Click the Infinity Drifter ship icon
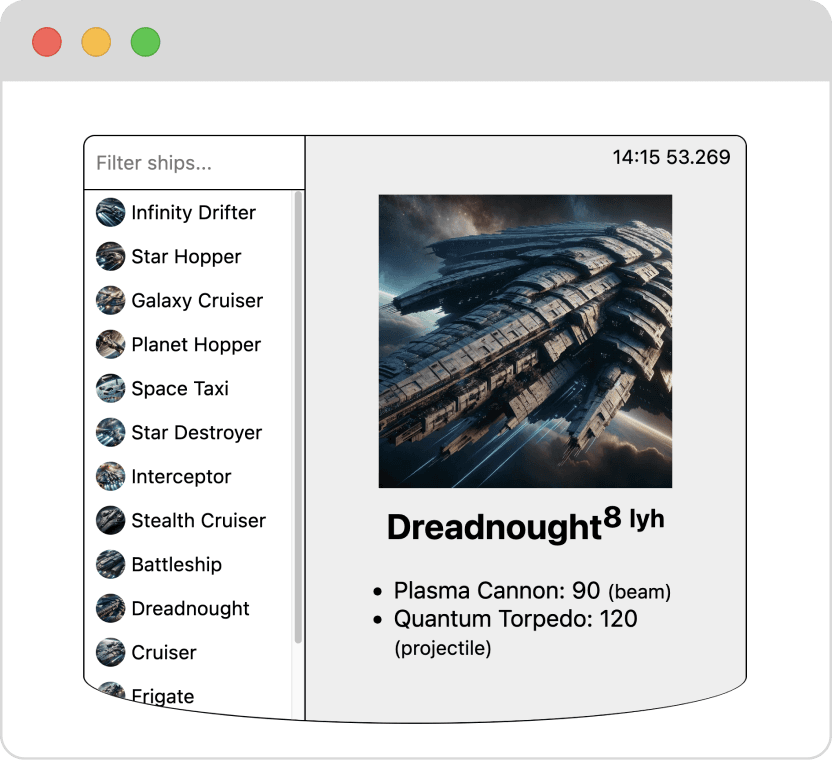 (110, 212)
